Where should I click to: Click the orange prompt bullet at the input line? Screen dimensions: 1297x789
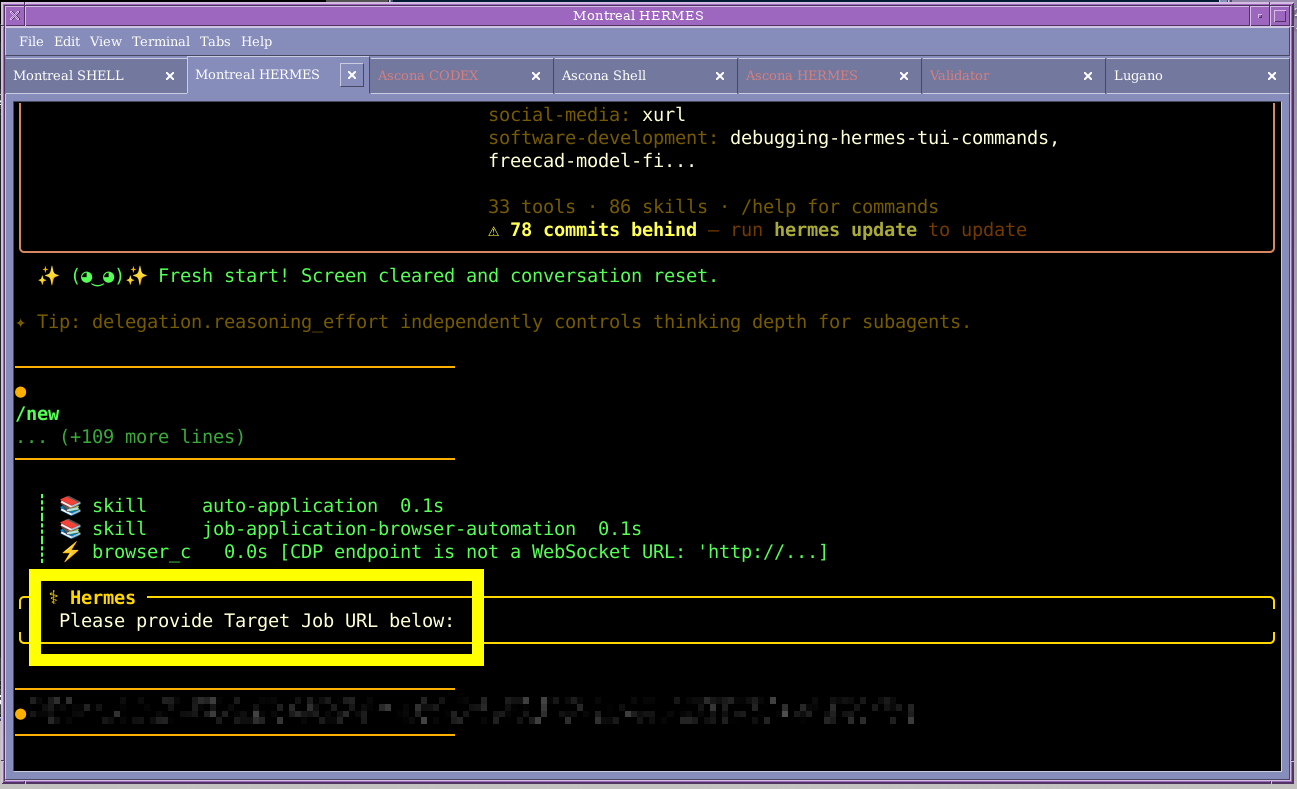pos(20,714)
